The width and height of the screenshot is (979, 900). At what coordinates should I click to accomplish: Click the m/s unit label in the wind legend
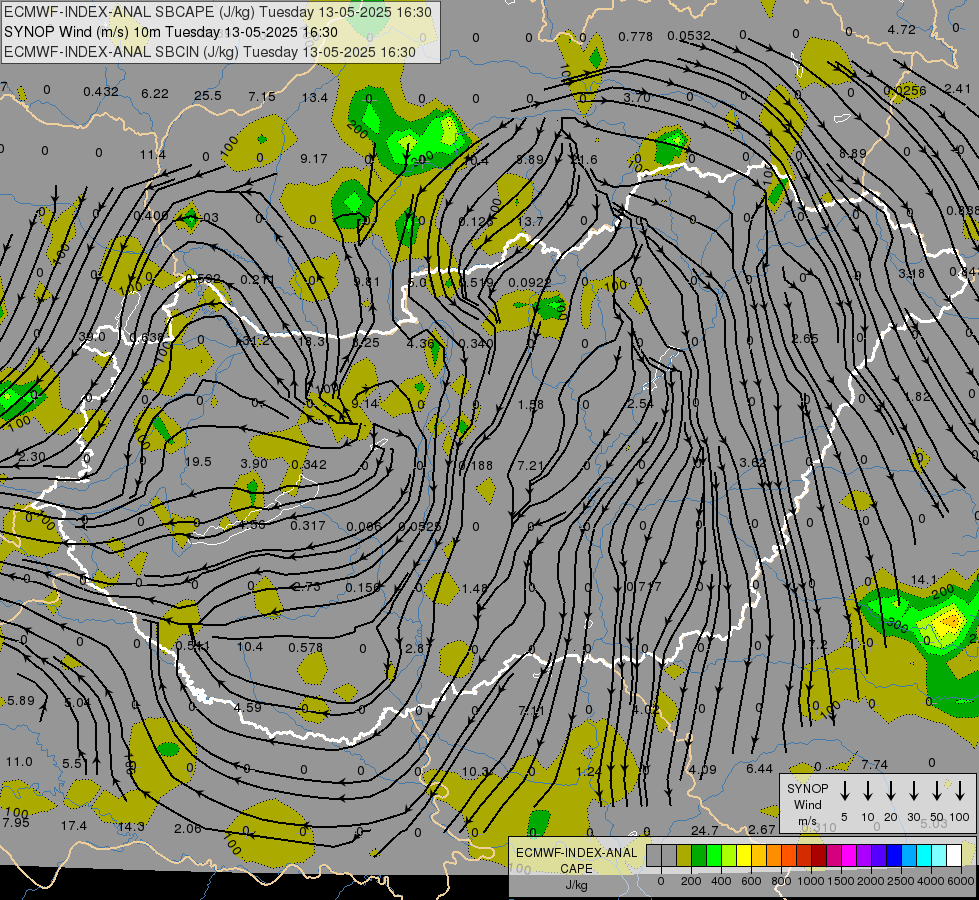(x=807, y=821)
